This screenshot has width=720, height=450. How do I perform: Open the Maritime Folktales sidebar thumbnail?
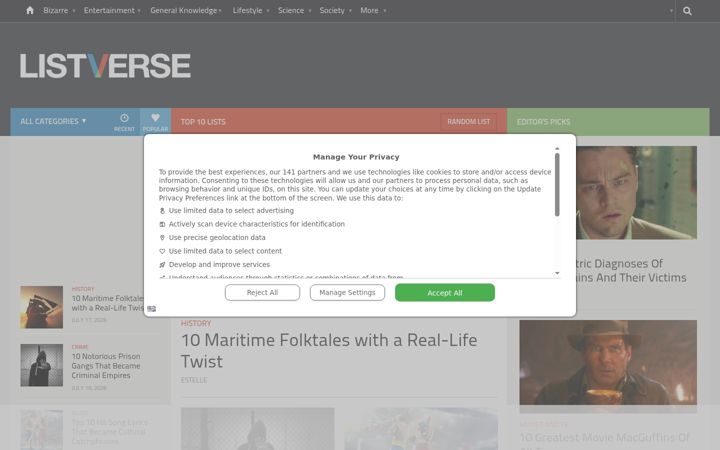click(41, 307)
